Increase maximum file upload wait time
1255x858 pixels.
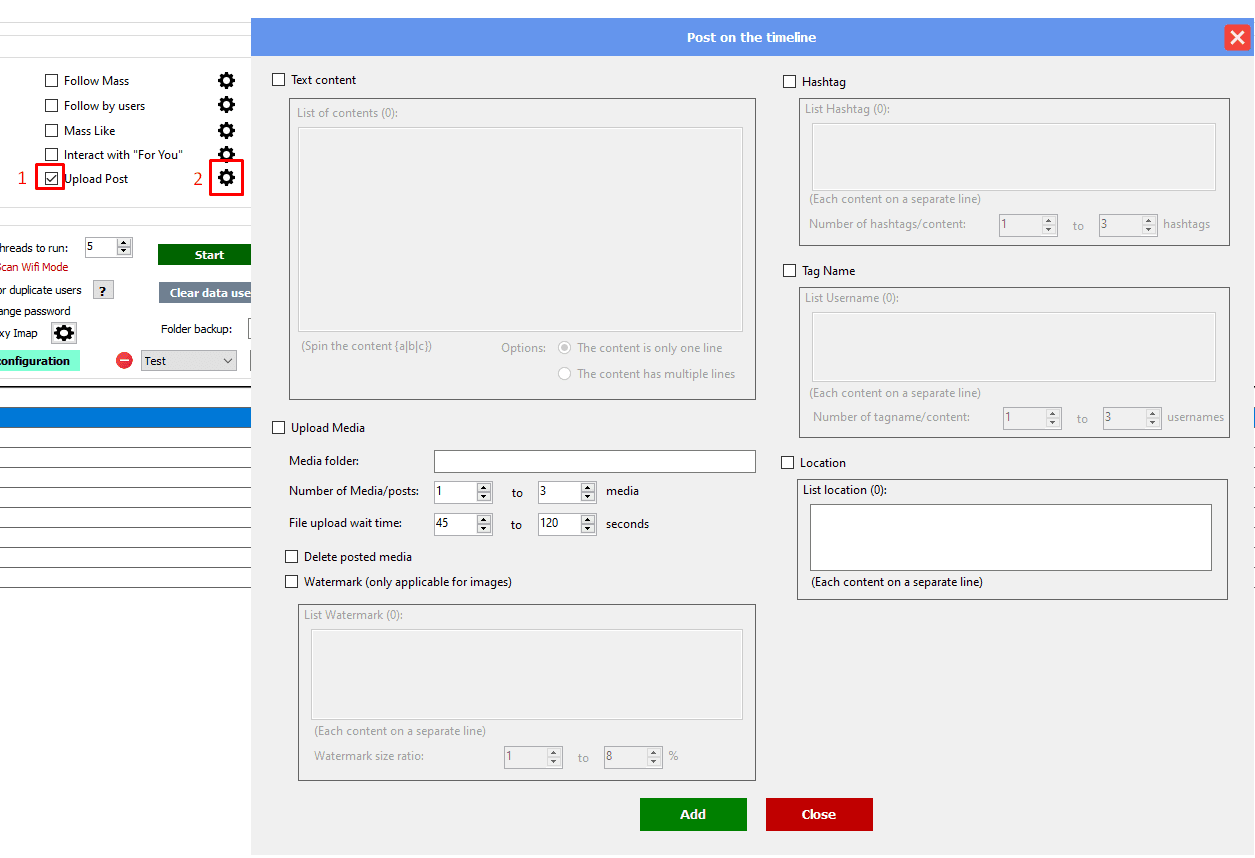click(x=588, y=519)
